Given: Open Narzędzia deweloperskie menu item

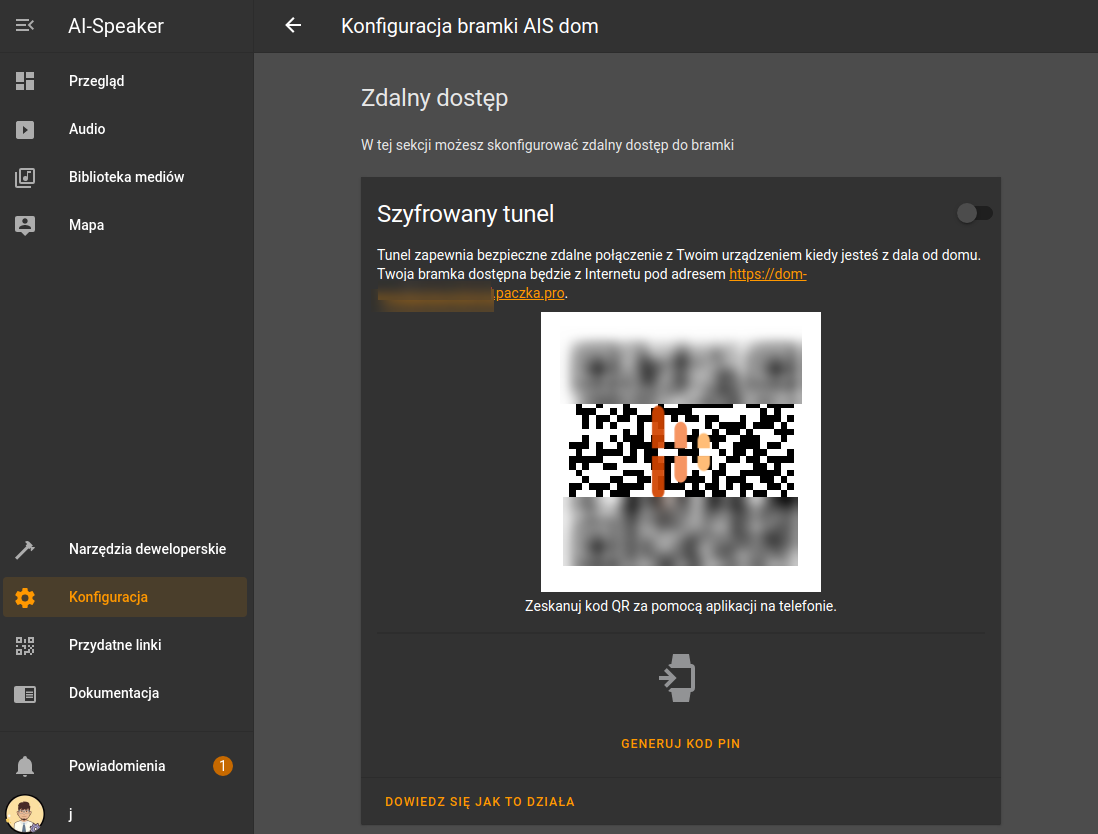Looking at the screenshot, I should (x=126, y=550).
